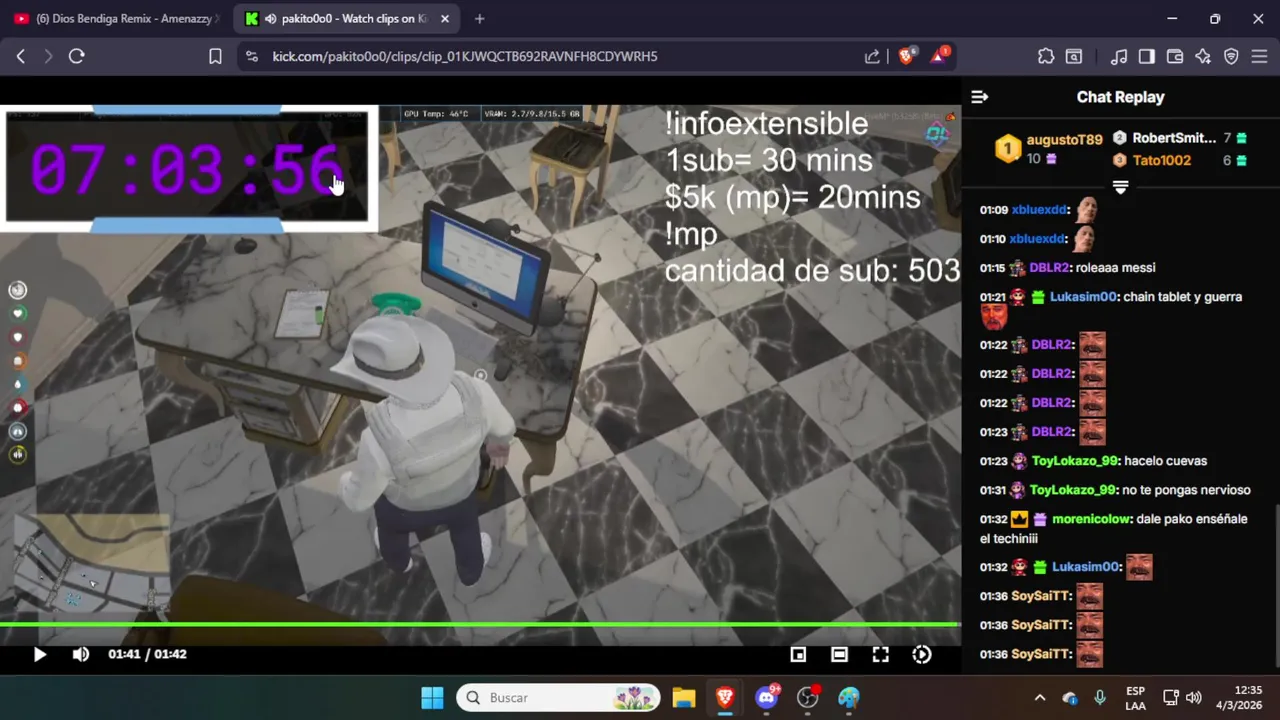1280x720 pixels.
Task: Mute the video with the volume icon
Action: pyautogui.click(x=81, y=654)
